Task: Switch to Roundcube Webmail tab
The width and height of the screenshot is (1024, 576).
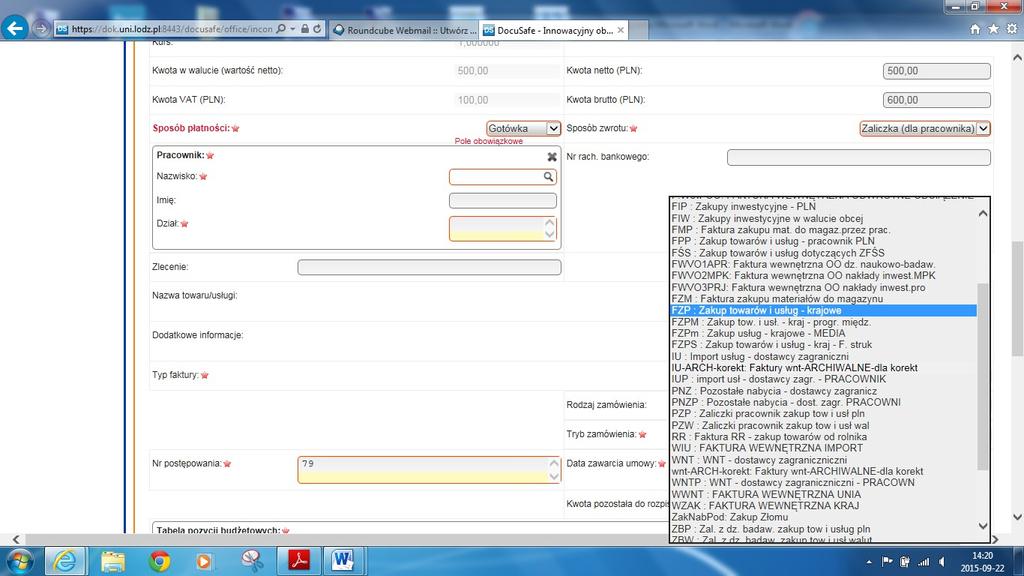Action: pos(405,30)
